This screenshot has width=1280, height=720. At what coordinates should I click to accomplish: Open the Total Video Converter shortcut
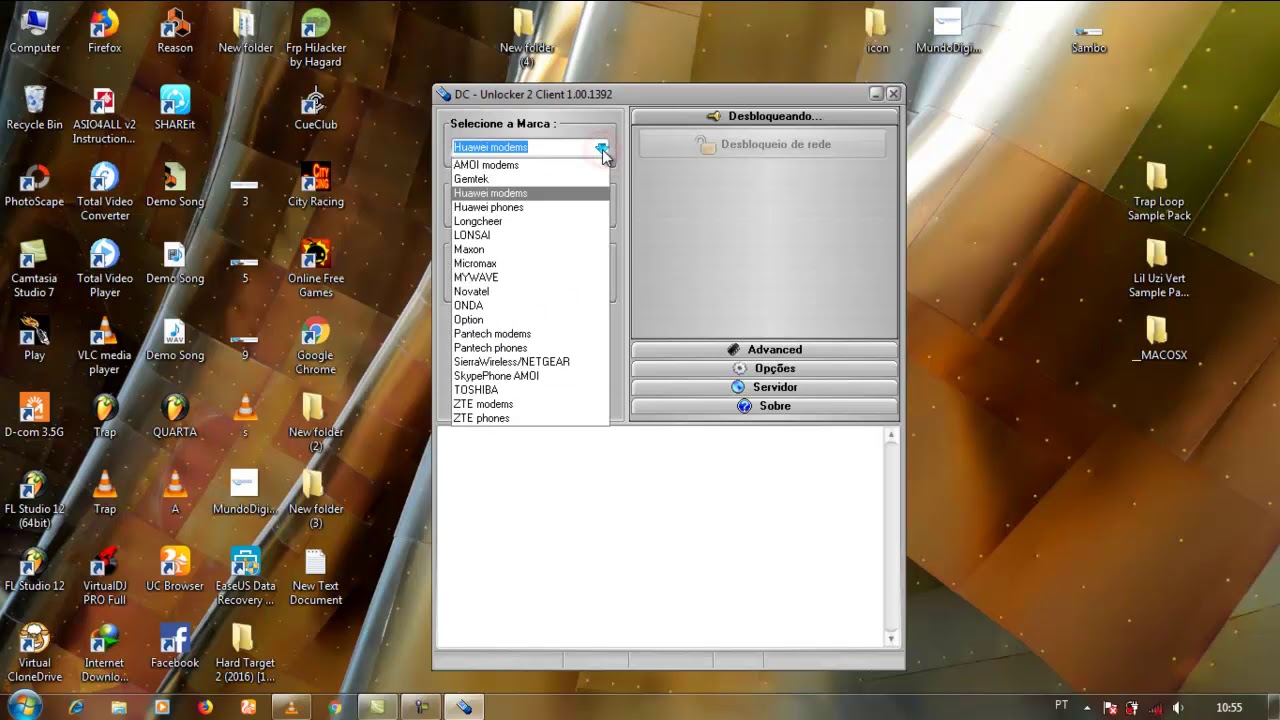(104, 192)
